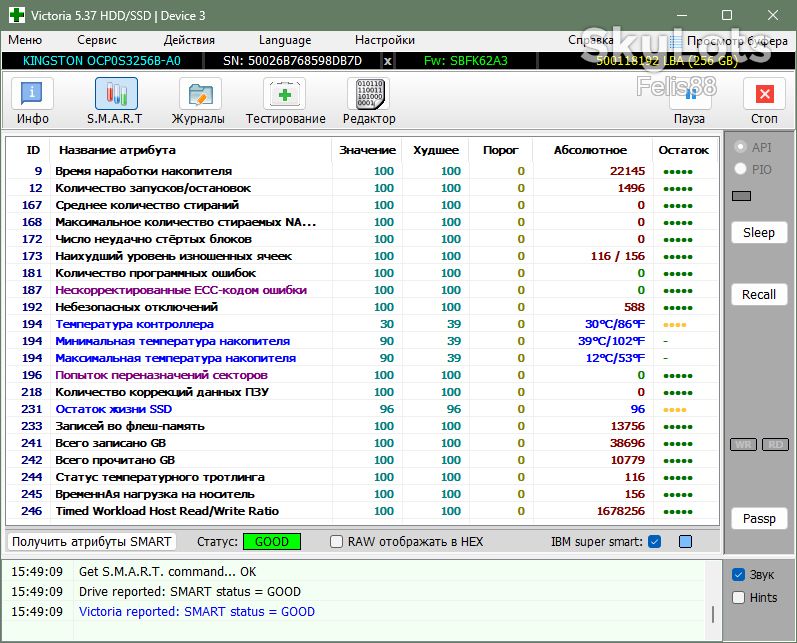The image size is (797, 643).
Task: Click the green cross Victoria title icon
Action: [17, 15]
